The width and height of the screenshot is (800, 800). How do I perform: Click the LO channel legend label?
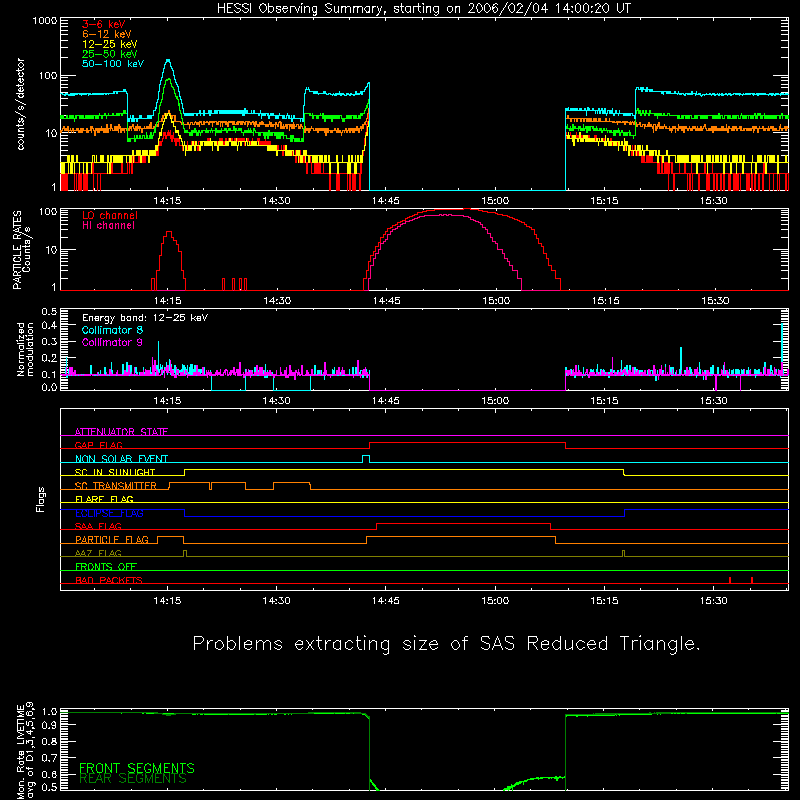(110, 215)
